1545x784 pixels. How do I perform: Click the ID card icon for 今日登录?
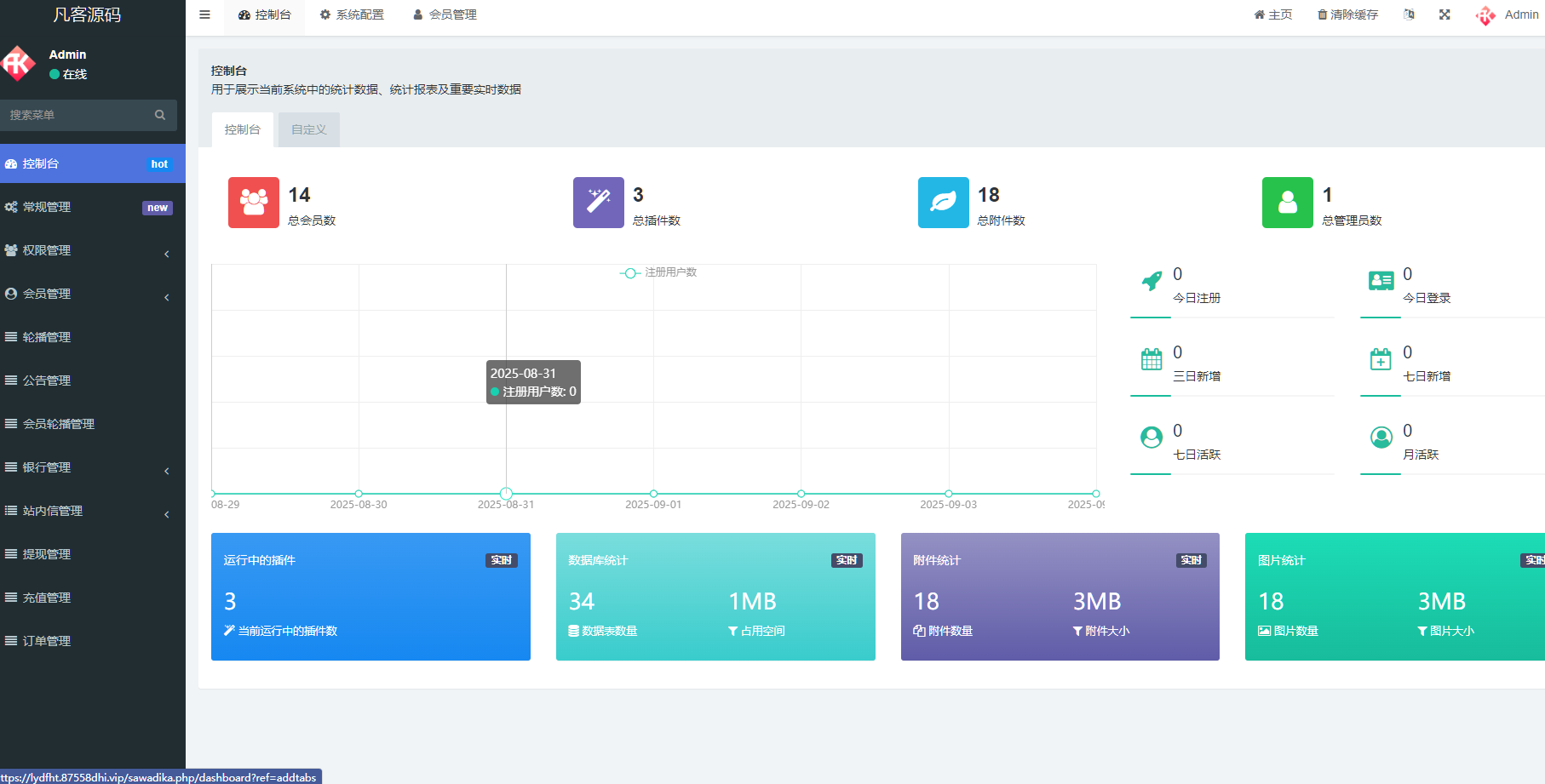1381,281
